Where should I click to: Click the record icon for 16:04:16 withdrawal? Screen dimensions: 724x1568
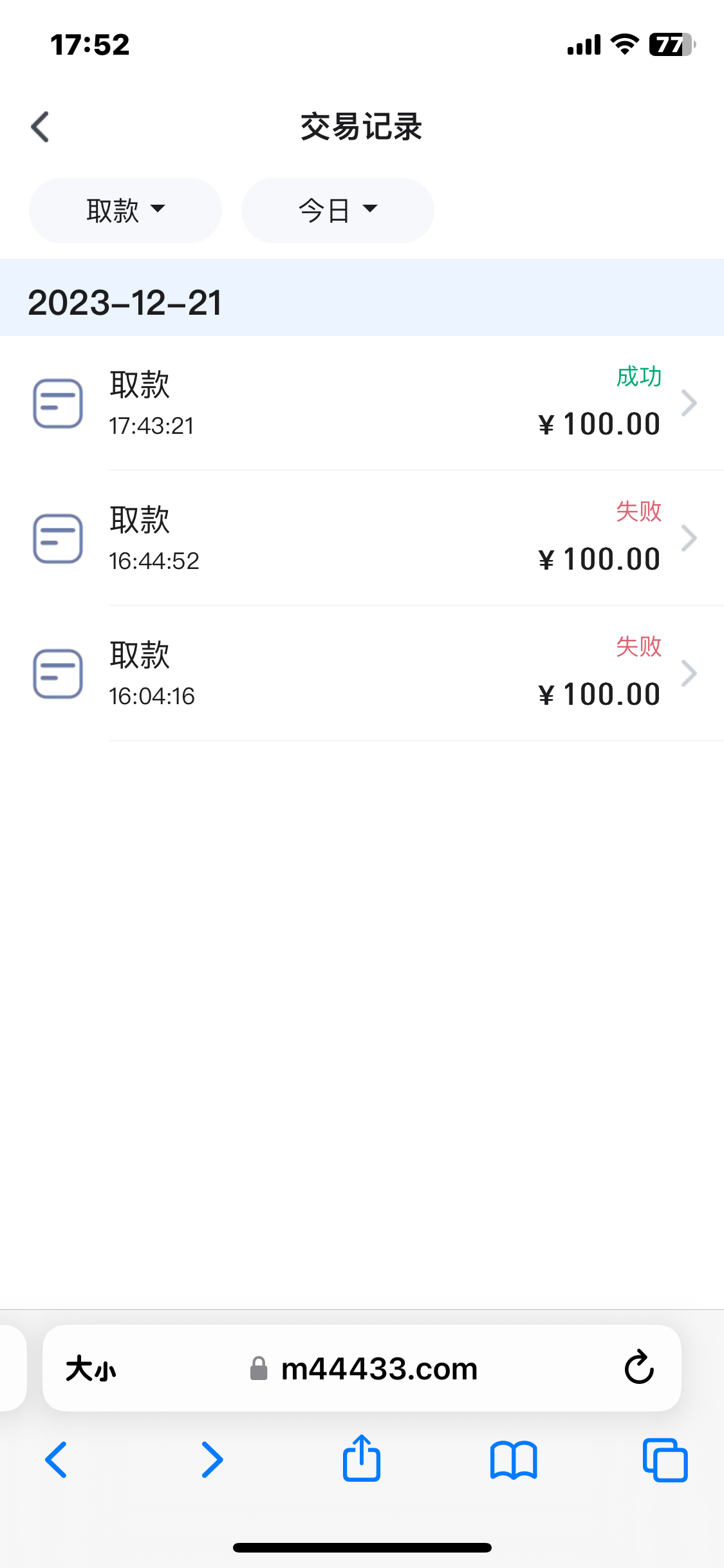58,674
